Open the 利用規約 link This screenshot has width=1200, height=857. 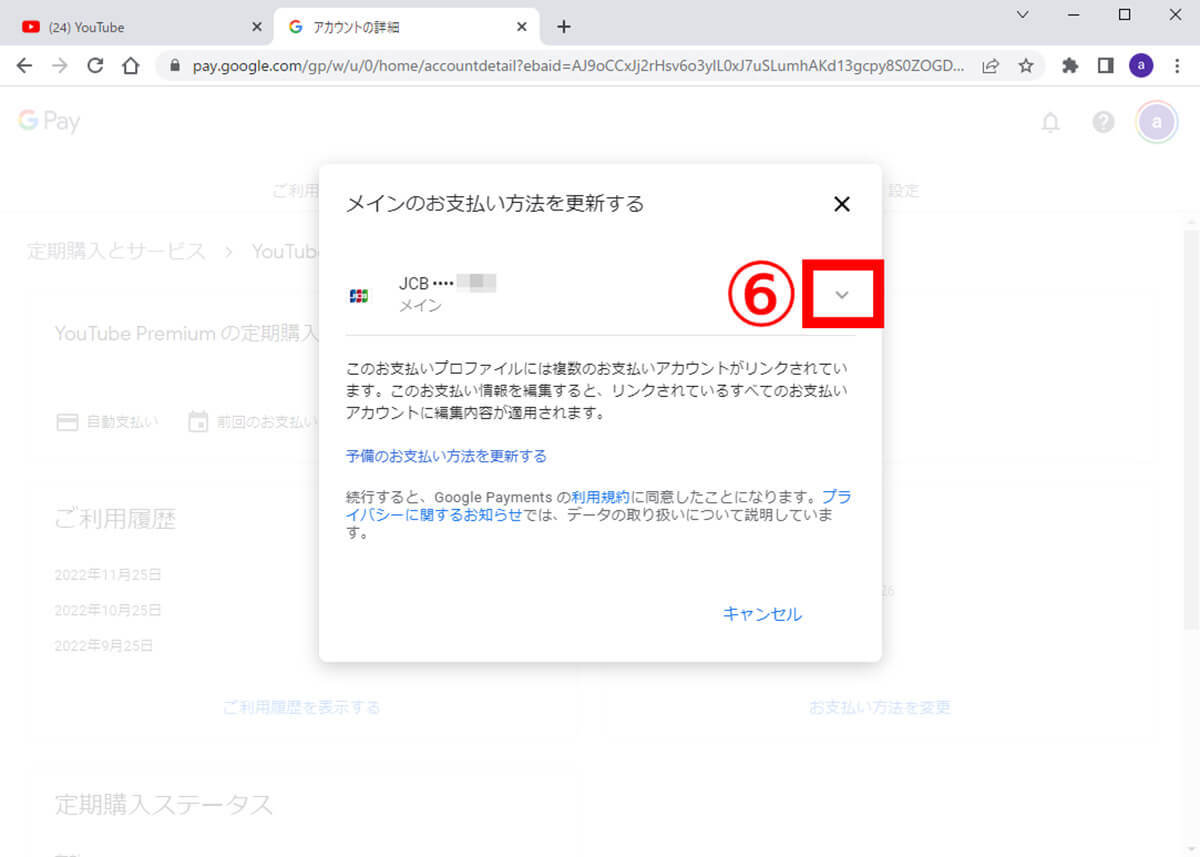coord(600,496)
